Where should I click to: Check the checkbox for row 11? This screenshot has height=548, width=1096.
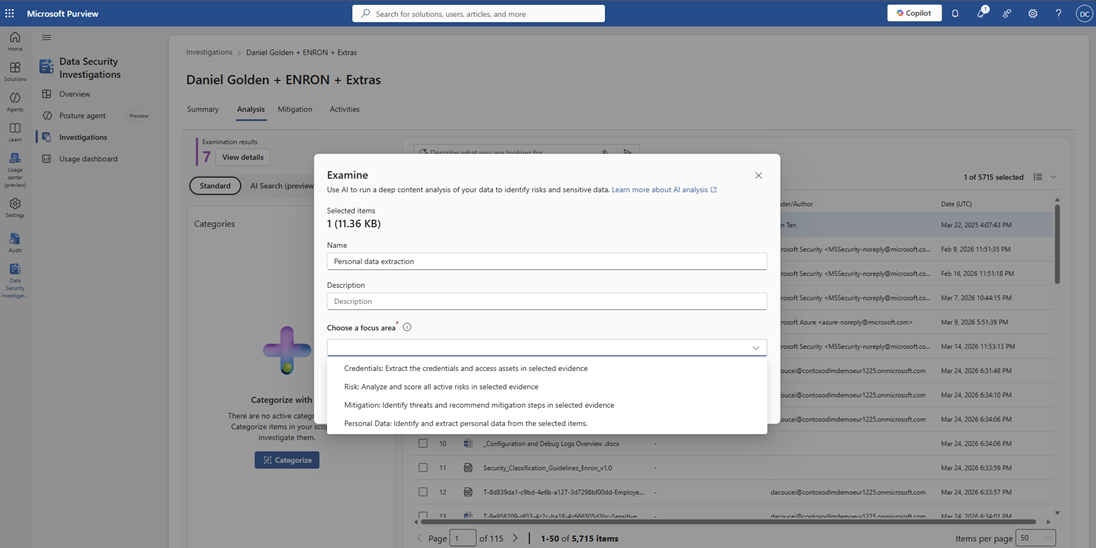423,468
